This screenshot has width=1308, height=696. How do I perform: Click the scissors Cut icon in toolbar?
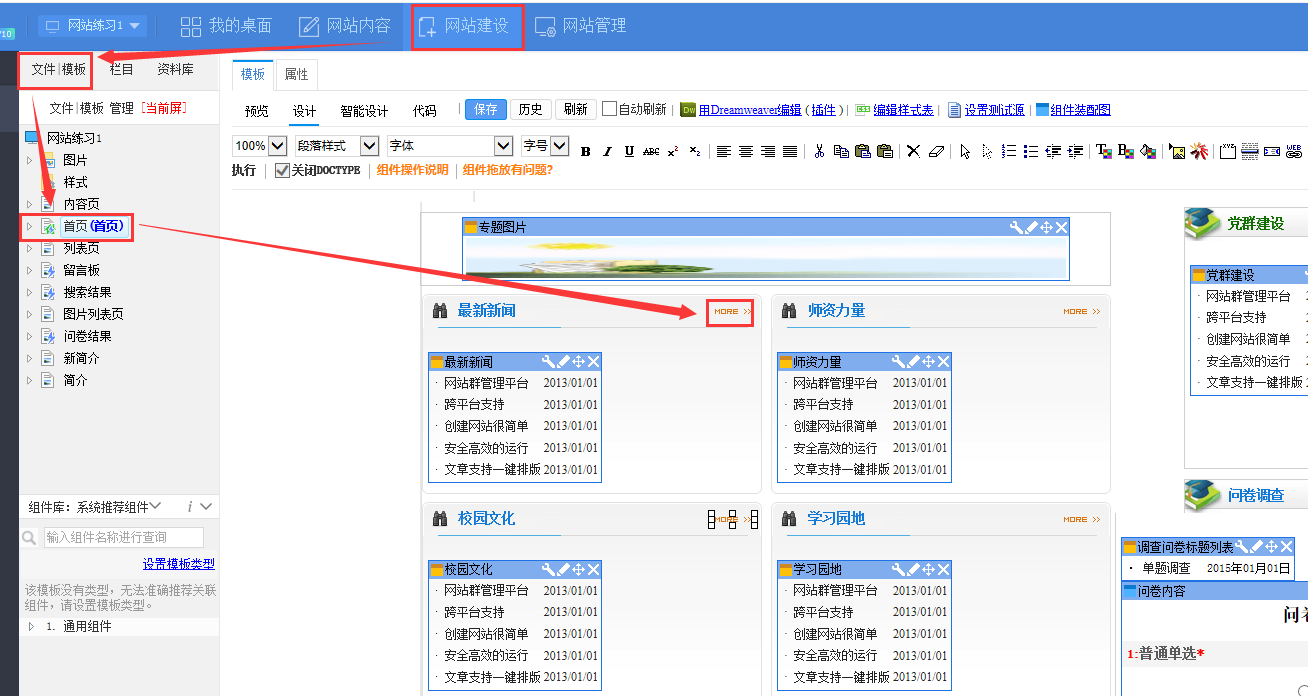pyautogui.click(x=819, y=152)
